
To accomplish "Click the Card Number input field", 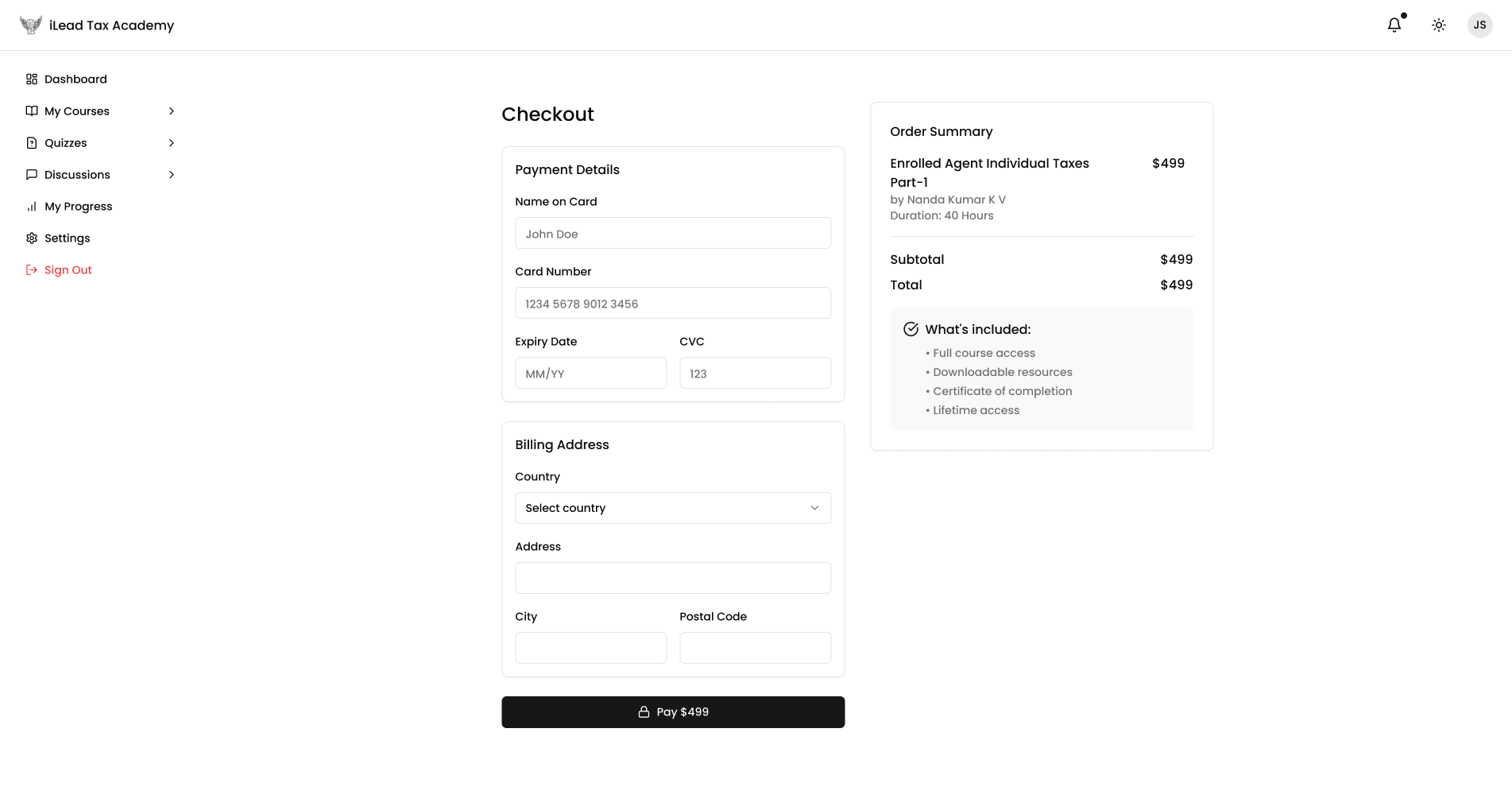I will click(672, 304).
